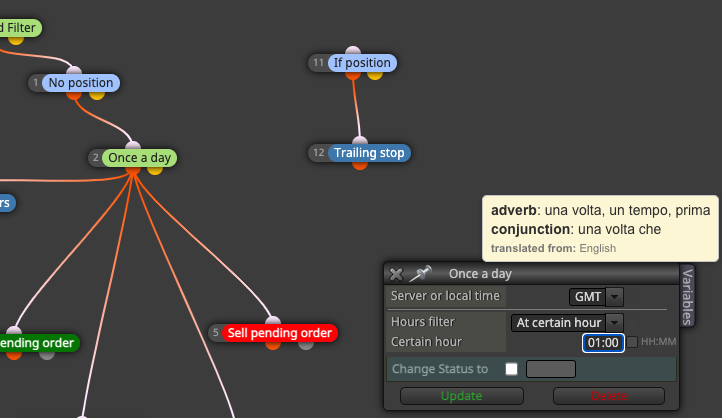Select the Trailing stop node
Screen dimensions: 722x418
point(369,153)
